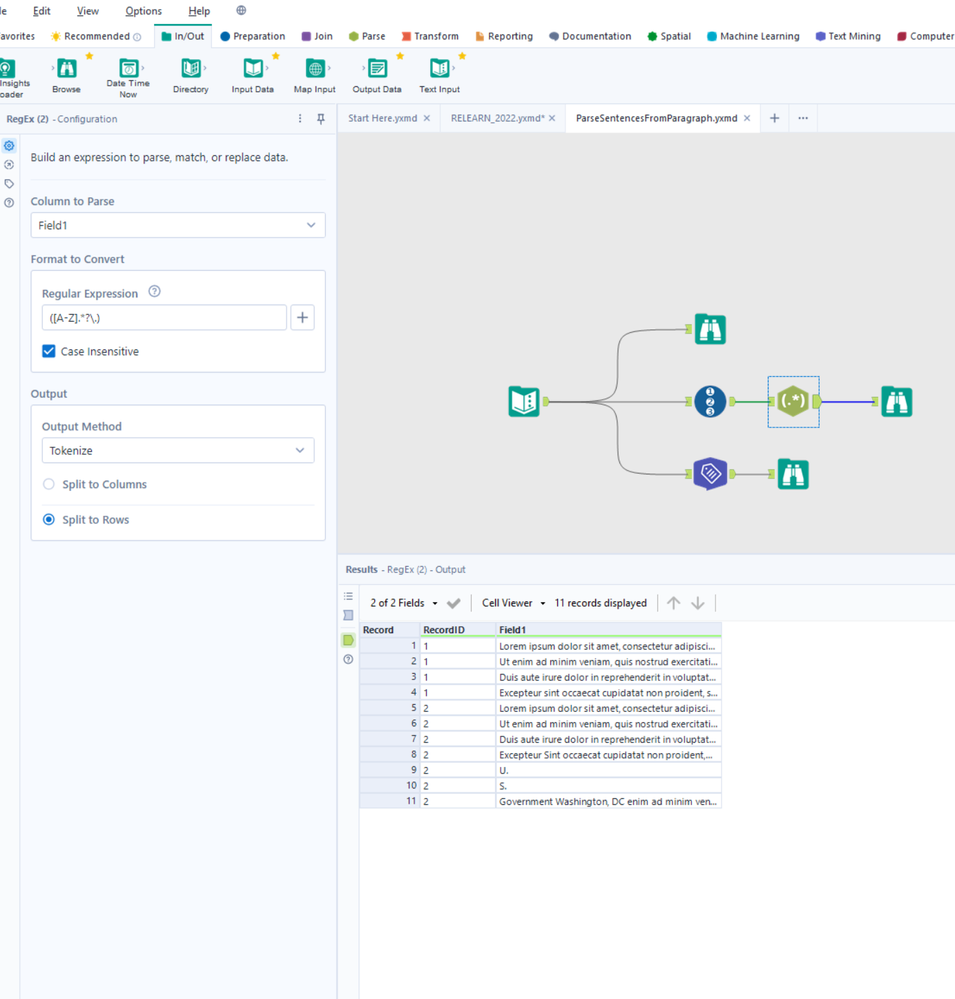The height and width of the screenshot is (999, 955).
Task: Click the Field1 column header
Action: click(x=608, y=629)
